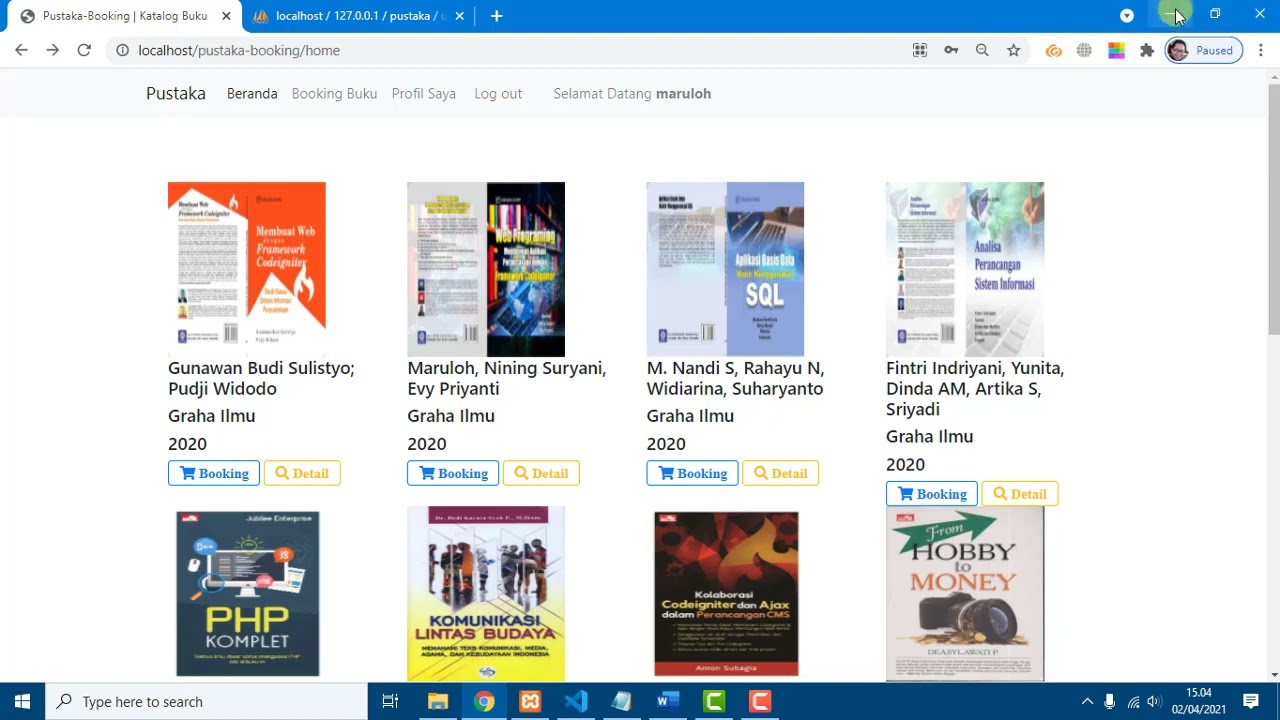Book the Gunawan Budi Sulistyo book

(214, 473)
